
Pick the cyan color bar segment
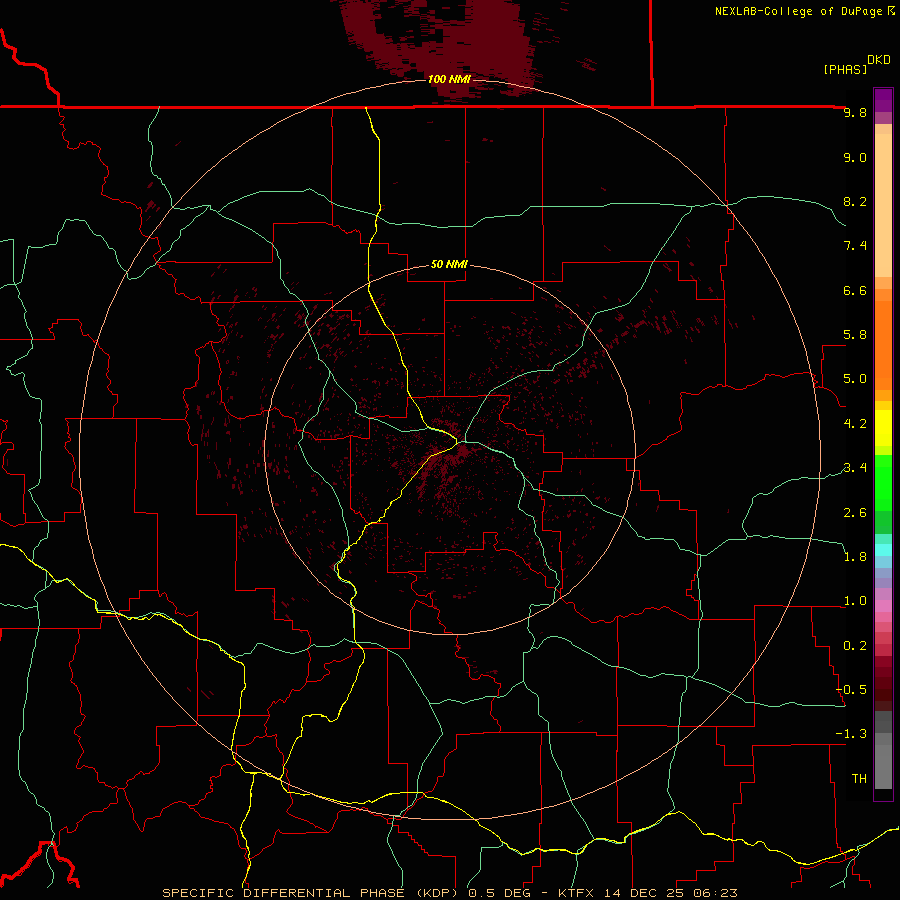[x=883, y=550]
